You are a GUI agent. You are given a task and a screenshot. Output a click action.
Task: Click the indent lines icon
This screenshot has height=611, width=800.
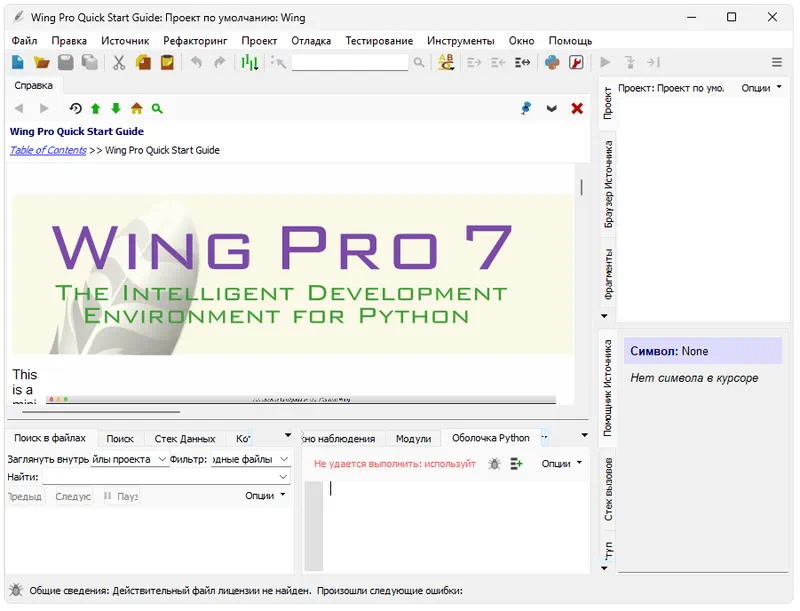click(474, 62)
